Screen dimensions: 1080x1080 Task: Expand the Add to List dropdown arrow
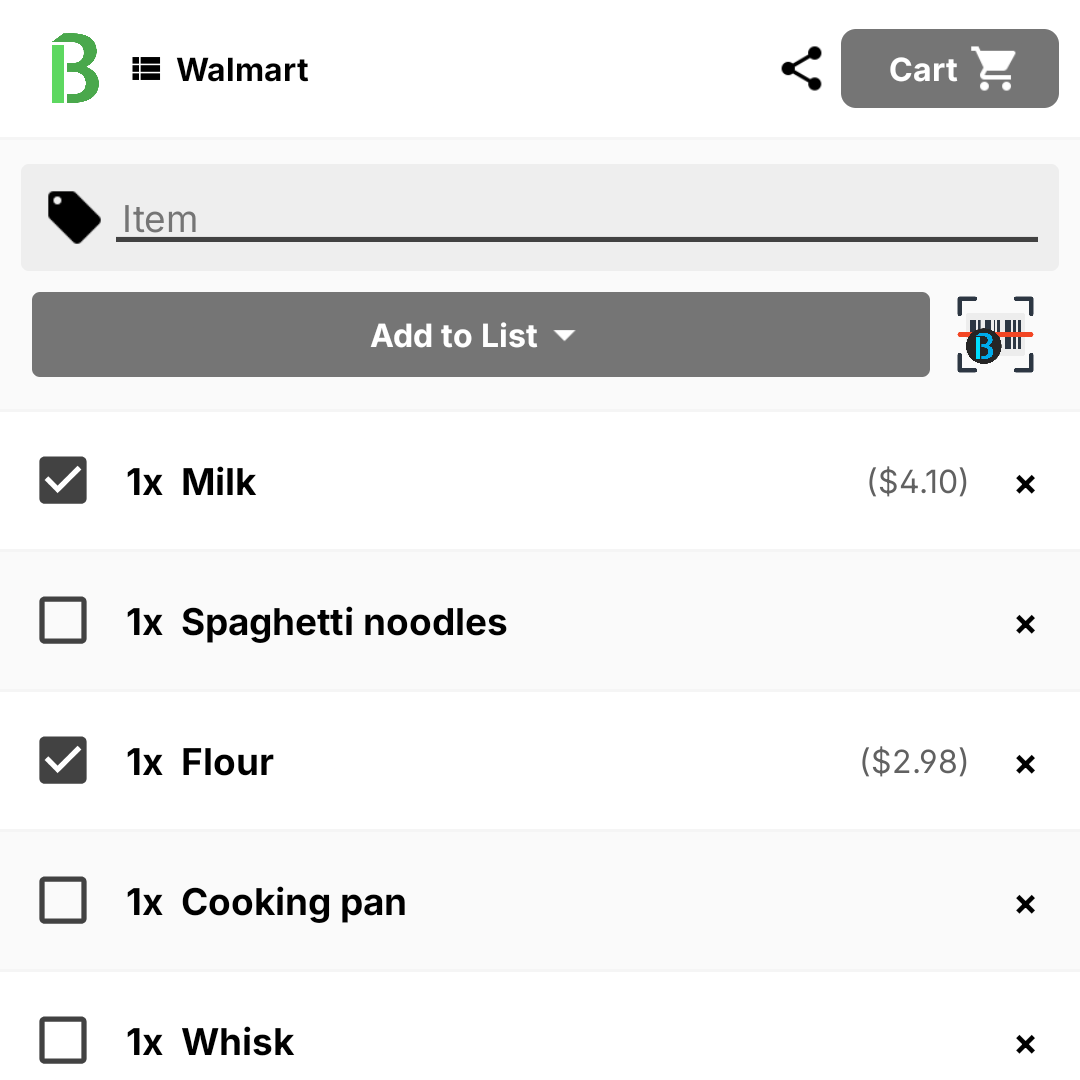coord(564,335)
